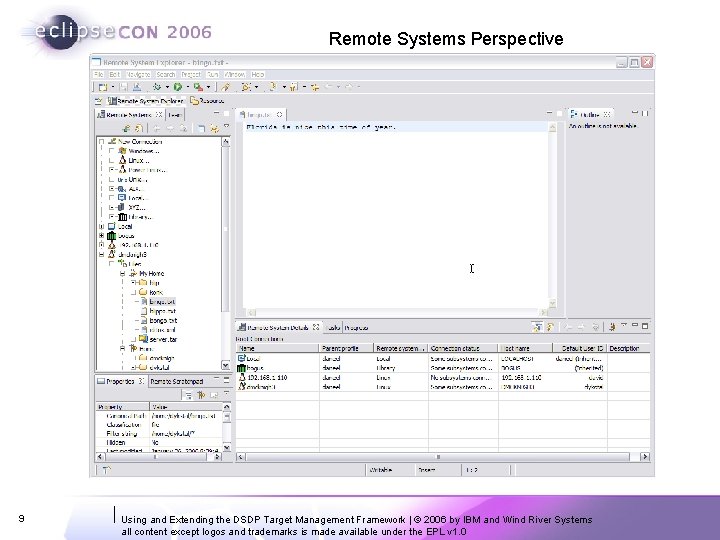
Task: Expand the Local connection node
Action: pos(101,226)
